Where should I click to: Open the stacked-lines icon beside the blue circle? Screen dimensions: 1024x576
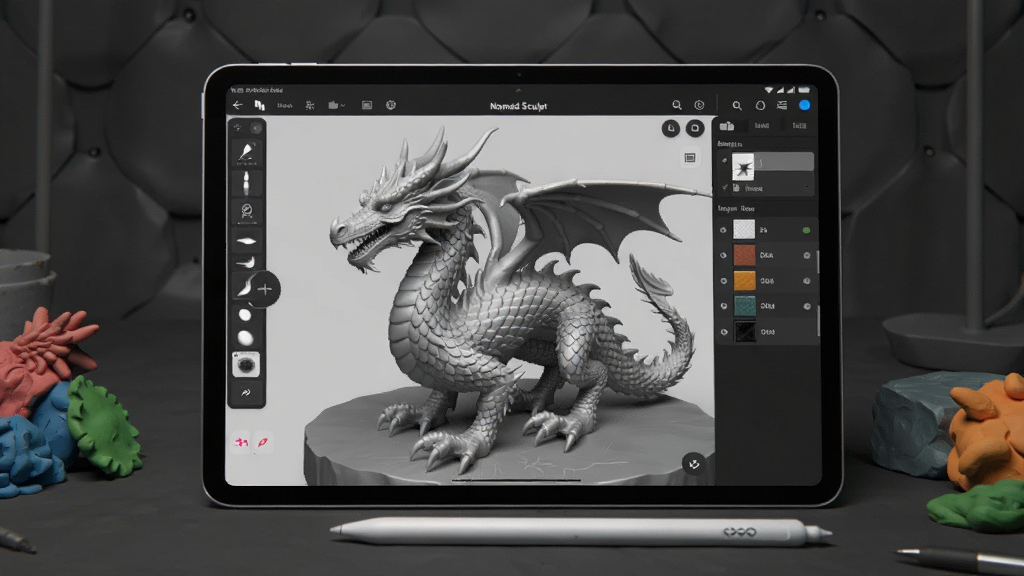point(782,105)
